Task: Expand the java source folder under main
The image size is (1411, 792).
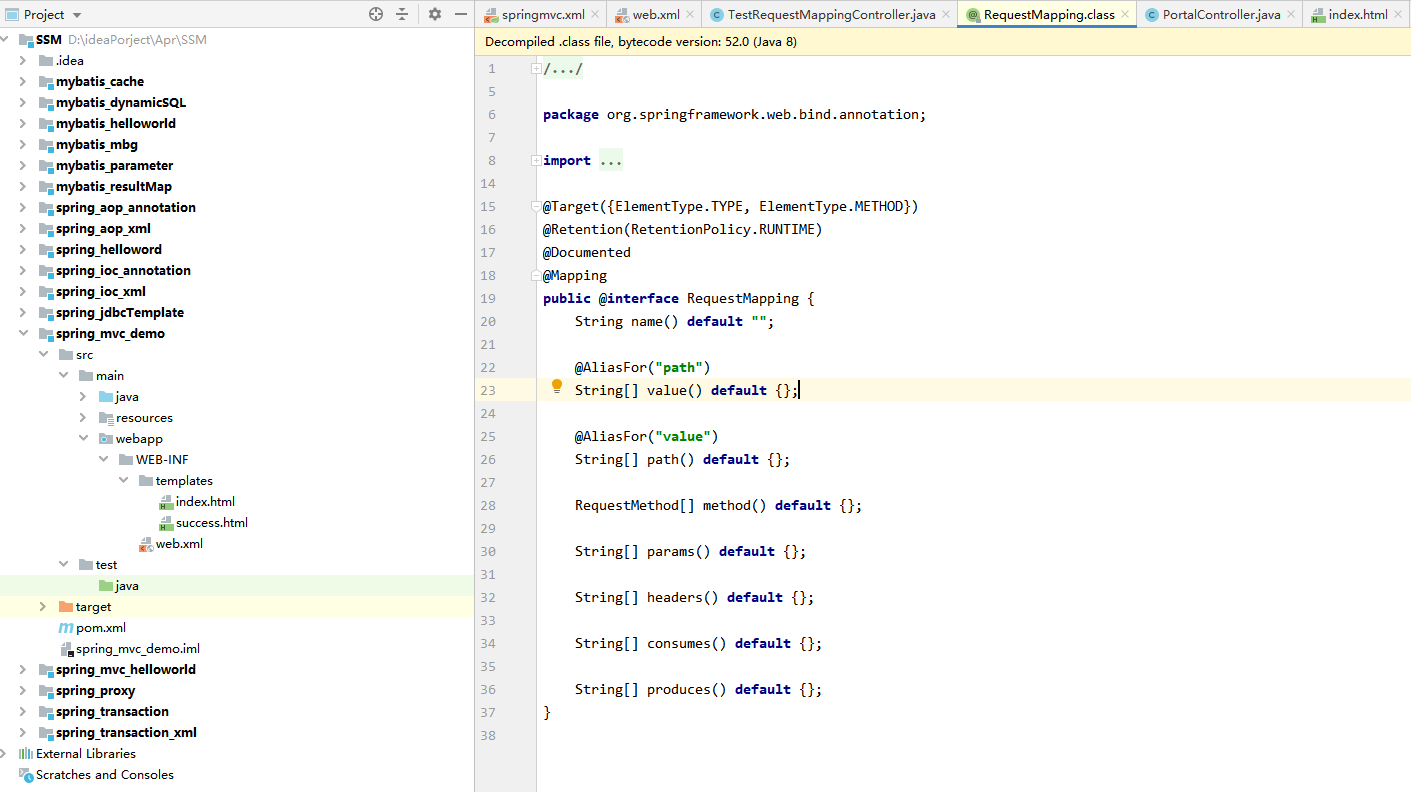Action: click(83, 397)
